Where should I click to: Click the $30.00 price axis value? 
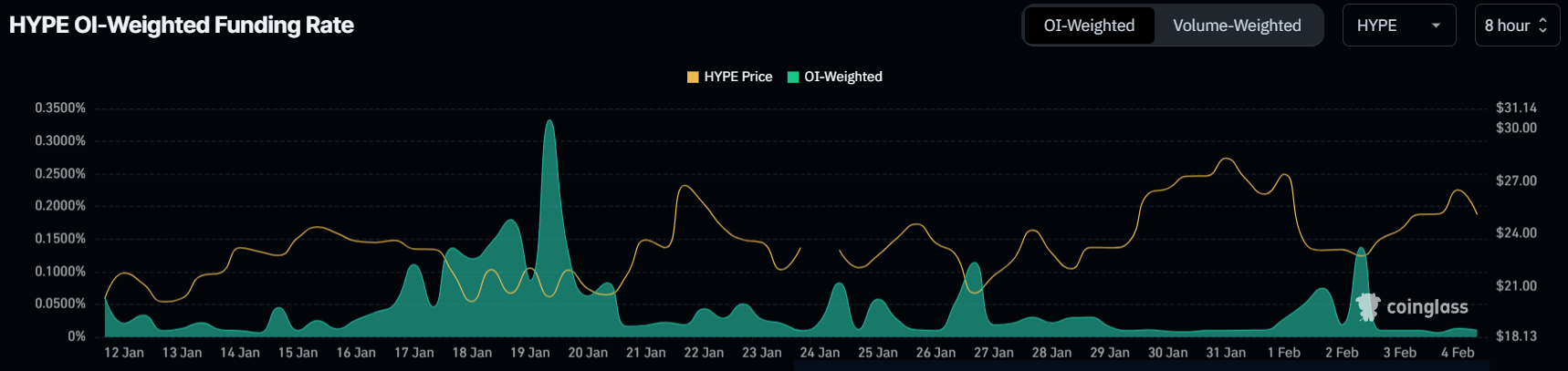[x=1516, y=128]
